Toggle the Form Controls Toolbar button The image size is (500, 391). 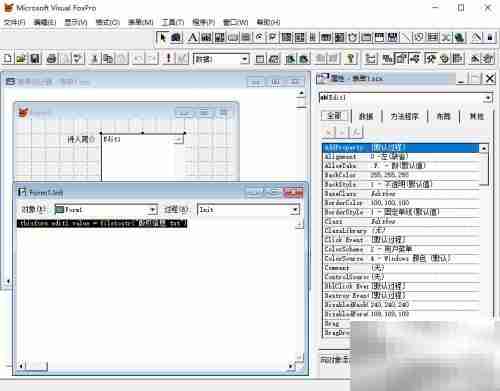431,59
